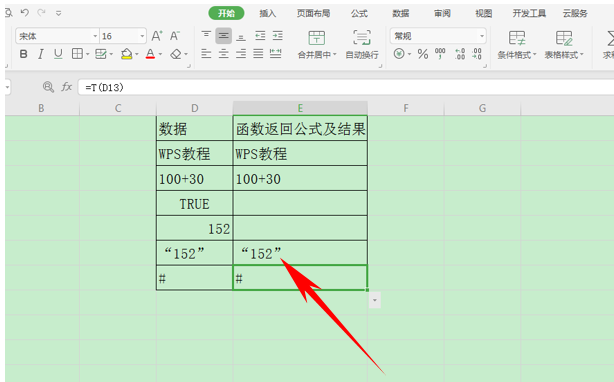Viewport: 614px width, 382px height.
Task: Center text horizontally
Action: [224, 54]
